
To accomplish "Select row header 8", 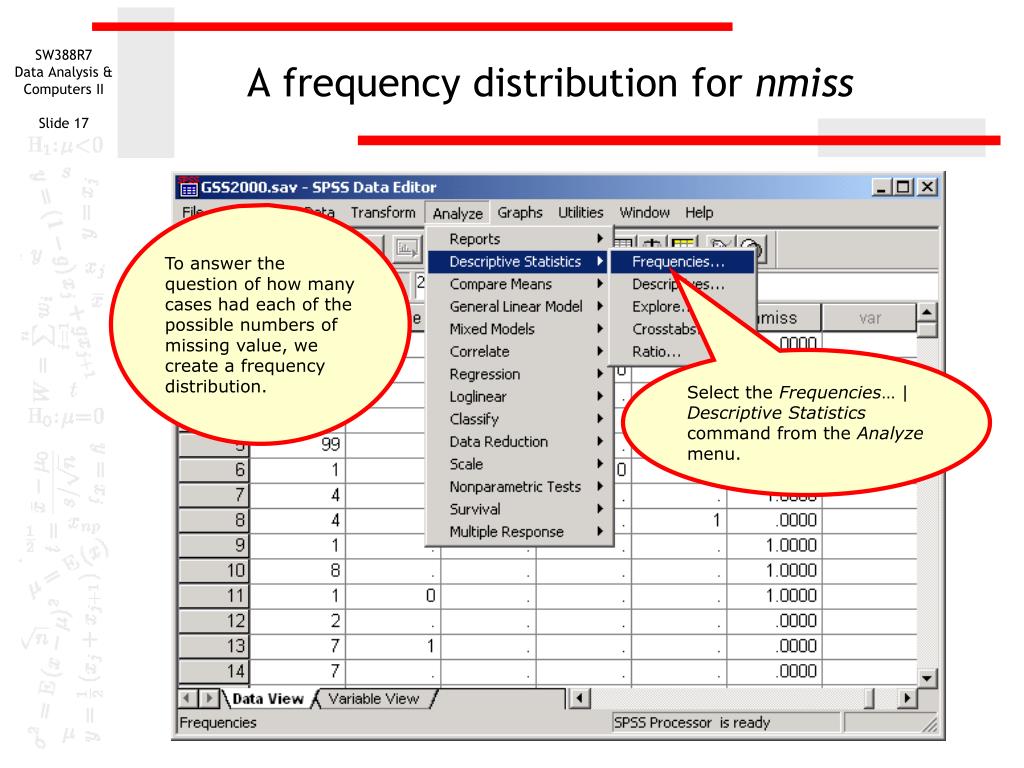I will [x=214, y=520].
